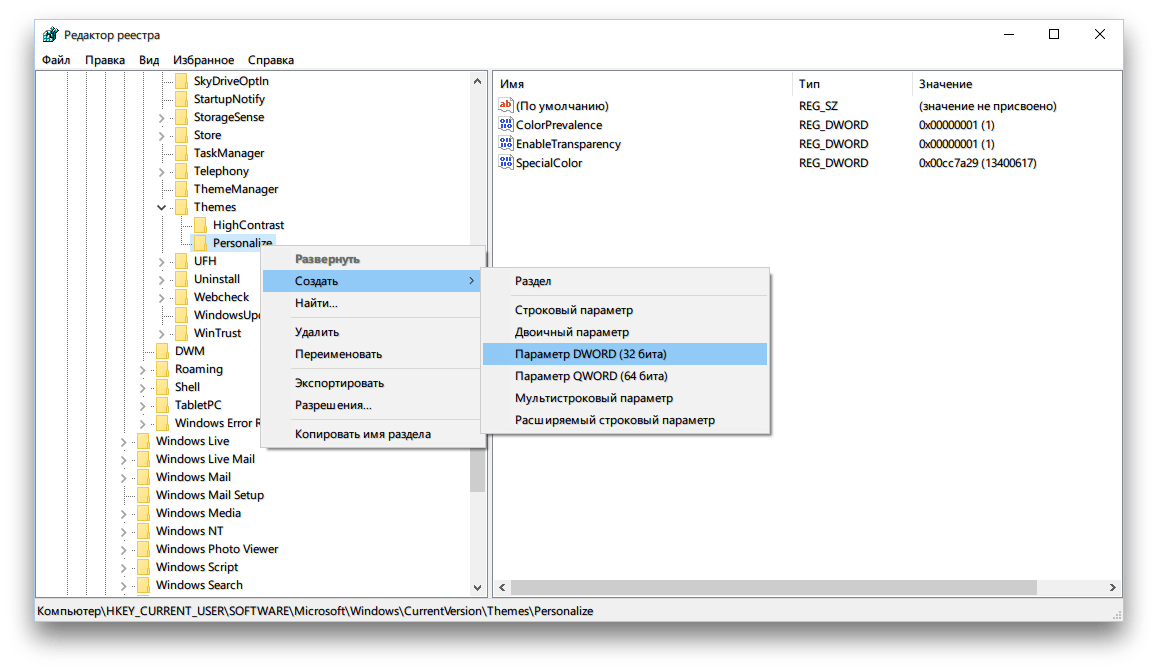Click the values pane scroll left arrow
This screenshot has height=671, width=1158.
click(502, 588)
